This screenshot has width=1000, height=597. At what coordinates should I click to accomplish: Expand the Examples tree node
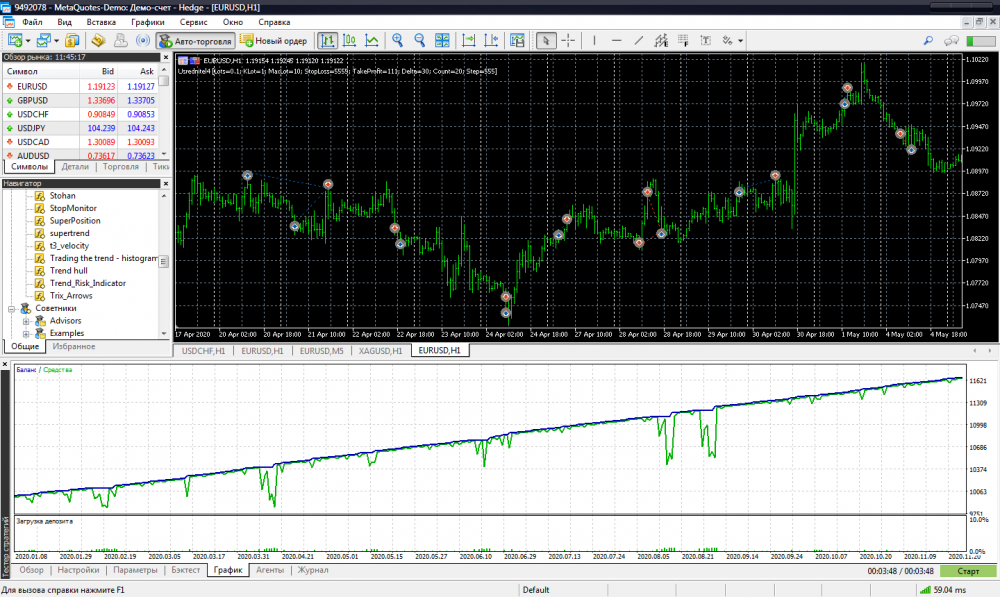(x=26, y=334)
